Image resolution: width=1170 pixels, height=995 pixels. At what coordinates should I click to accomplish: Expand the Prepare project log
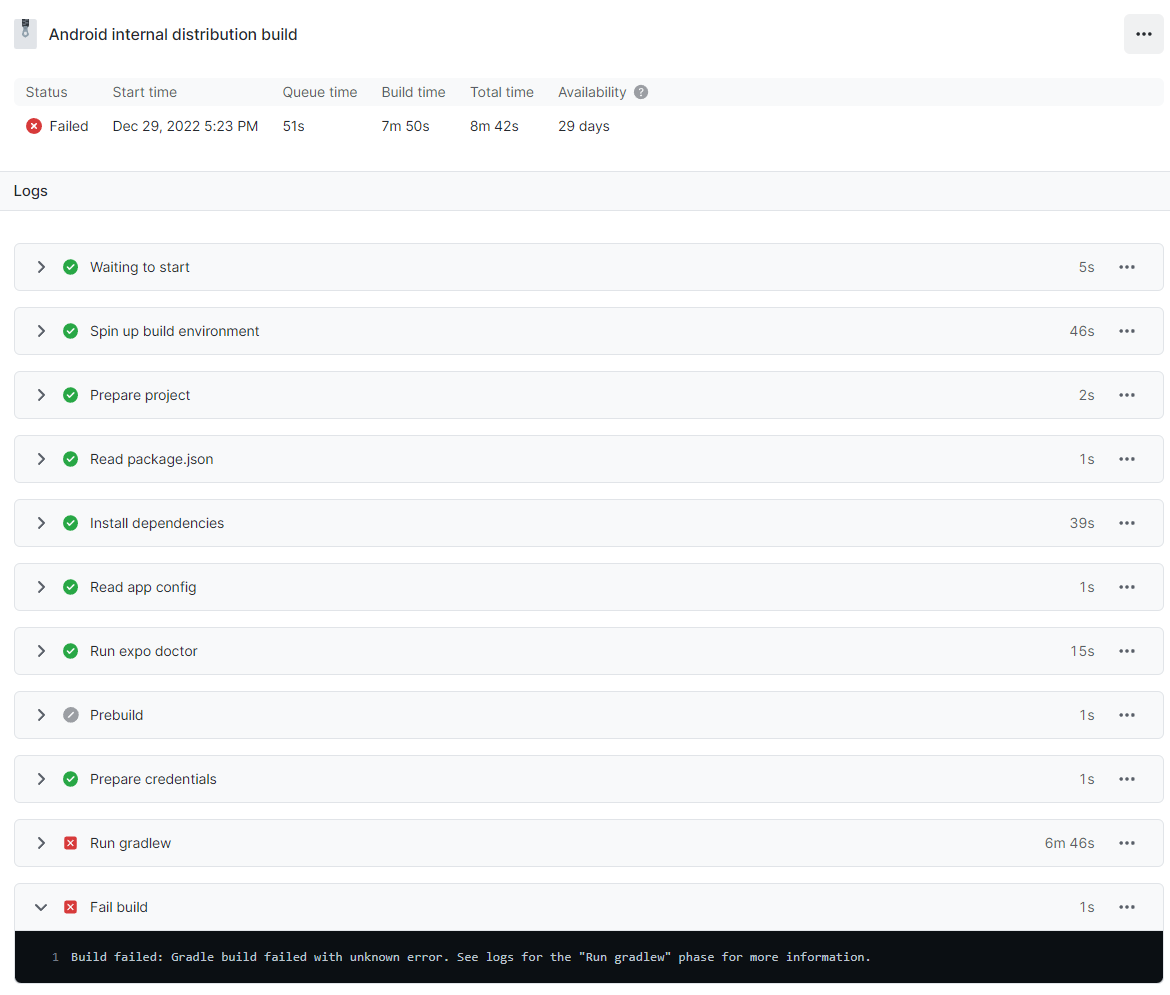tap(41, 396)
